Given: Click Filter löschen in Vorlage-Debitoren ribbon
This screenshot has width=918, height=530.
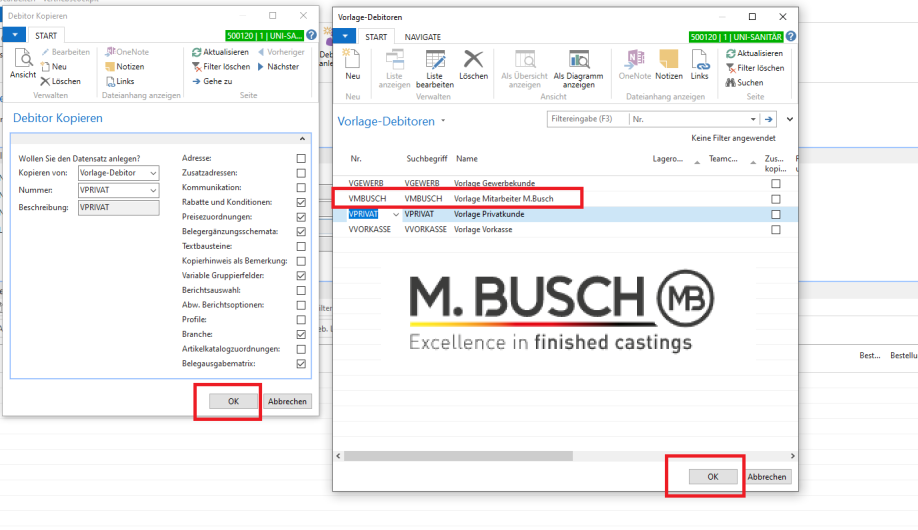Looking at the screenshot, I should tap(755, 68).
